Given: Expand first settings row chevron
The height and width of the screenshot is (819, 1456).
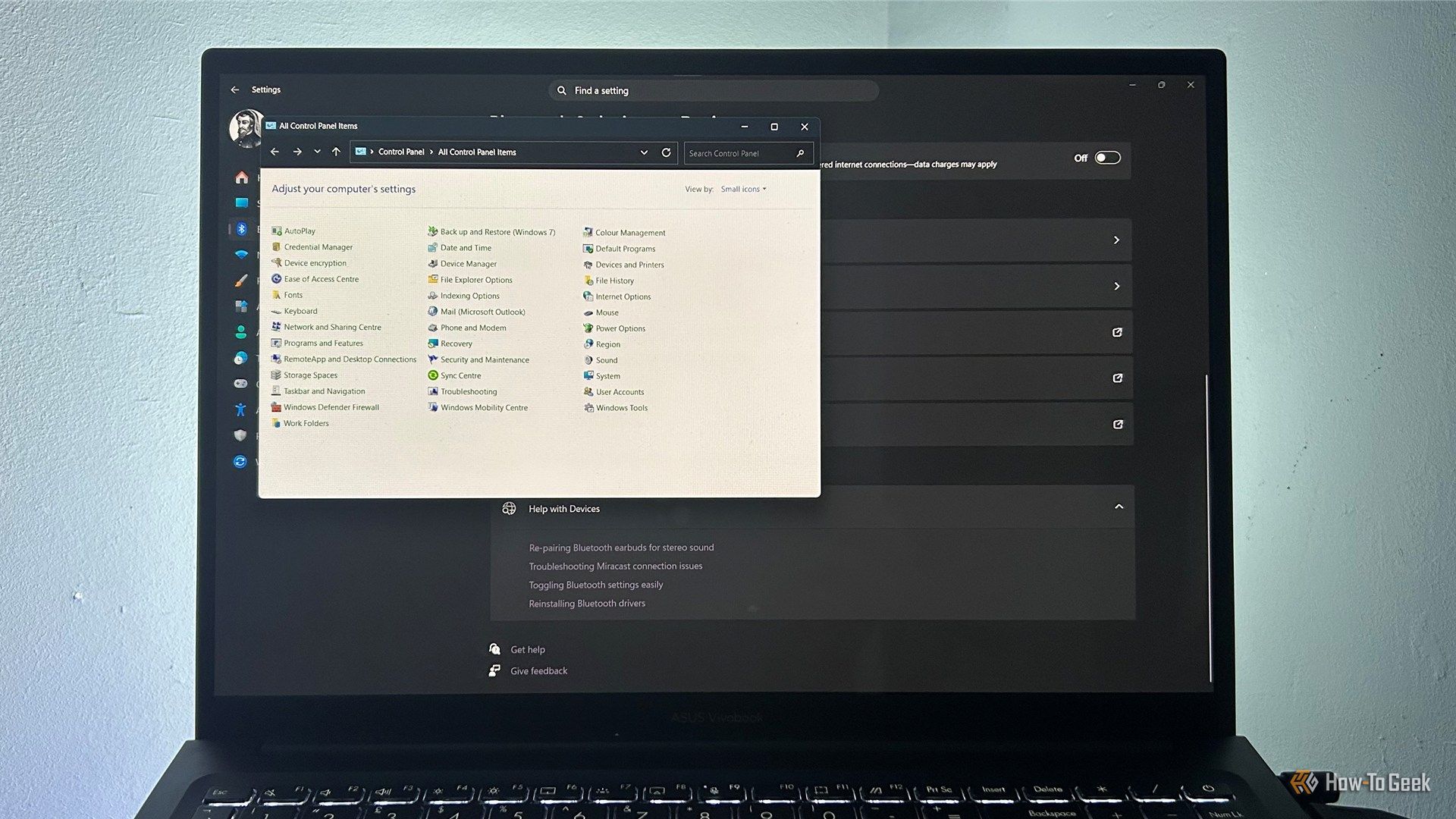Looking at the screenshot, I should pos(1116,240).
